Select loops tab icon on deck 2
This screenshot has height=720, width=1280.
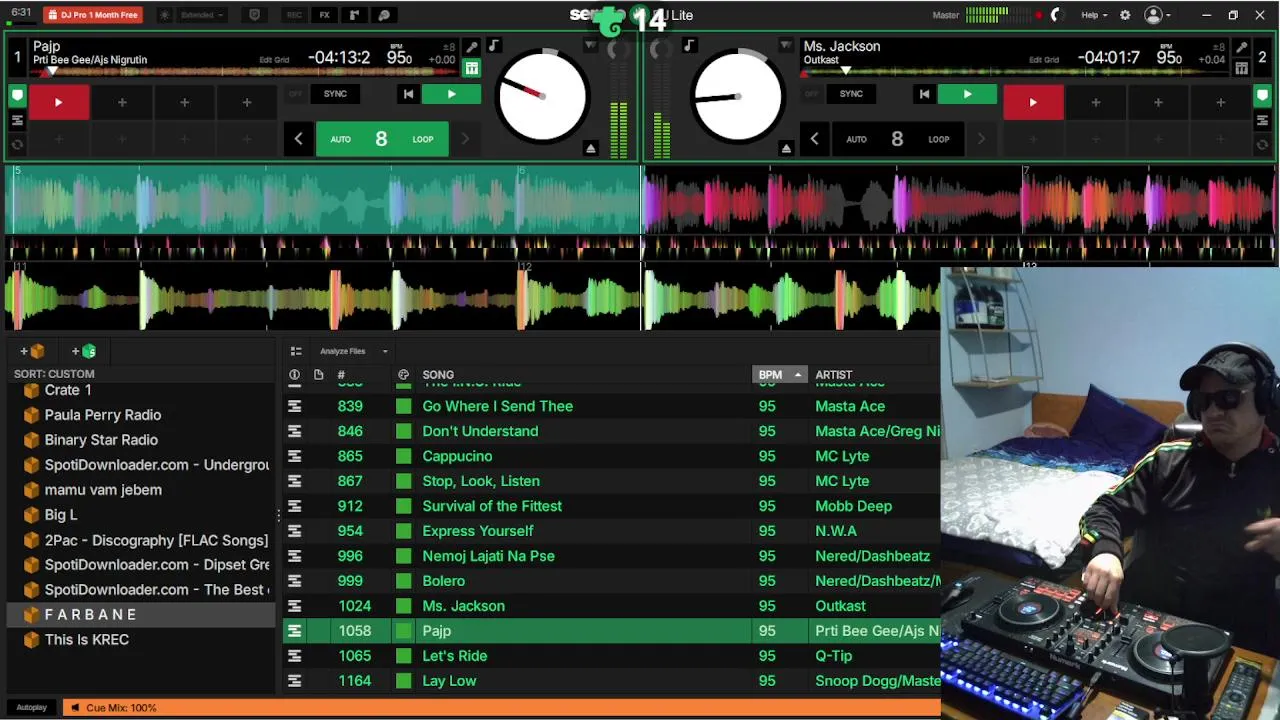click(x=1262, y=145)
